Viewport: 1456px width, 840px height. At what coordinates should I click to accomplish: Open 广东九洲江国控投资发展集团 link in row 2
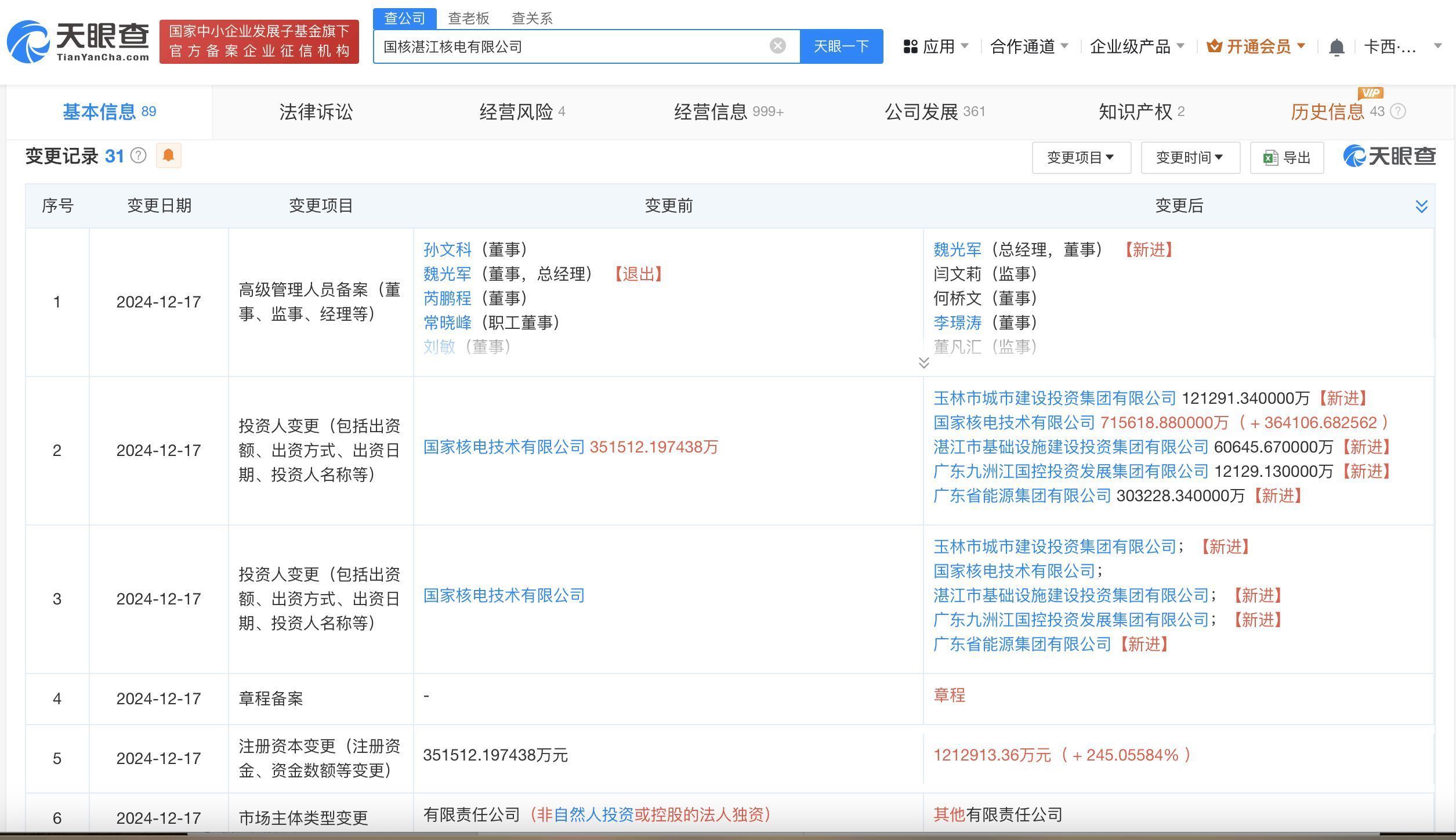point(1071,471)
